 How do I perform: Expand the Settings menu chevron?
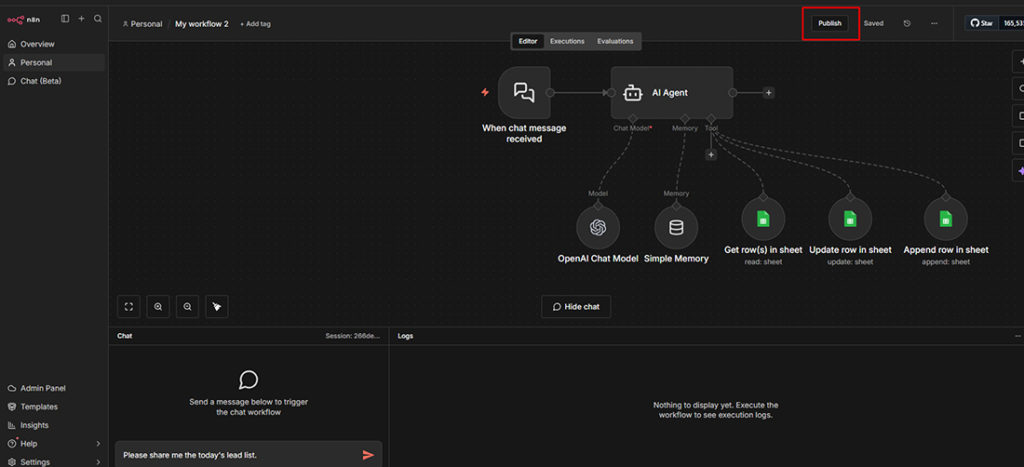[x=99, y=462]
